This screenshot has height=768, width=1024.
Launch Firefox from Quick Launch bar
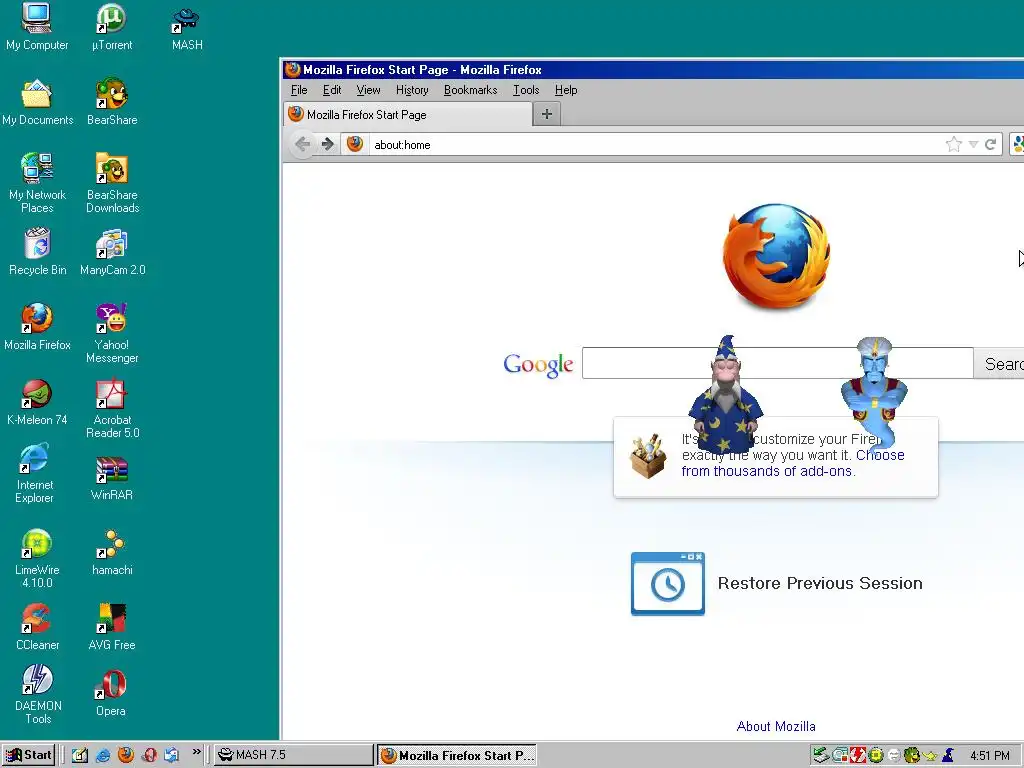125,755
